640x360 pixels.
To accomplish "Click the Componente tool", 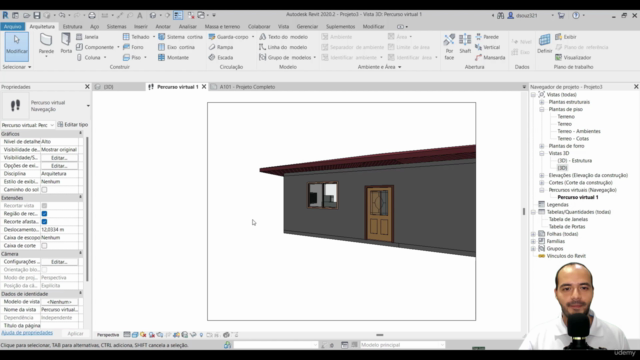I will (95, 47).
